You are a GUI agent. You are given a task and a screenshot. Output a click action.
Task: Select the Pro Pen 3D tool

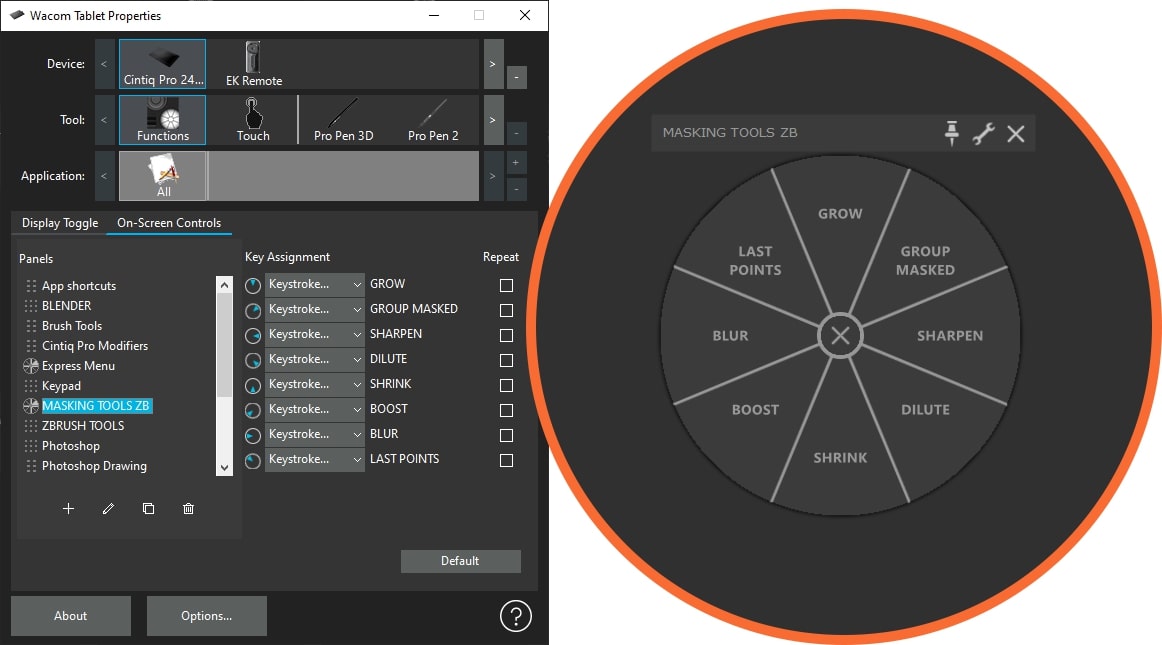tap(343, 119)
